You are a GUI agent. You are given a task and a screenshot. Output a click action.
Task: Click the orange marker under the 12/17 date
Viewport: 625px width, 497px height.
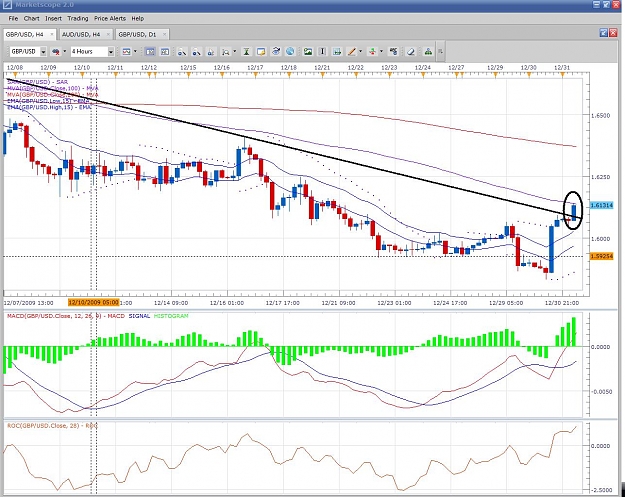coord(256,75)
